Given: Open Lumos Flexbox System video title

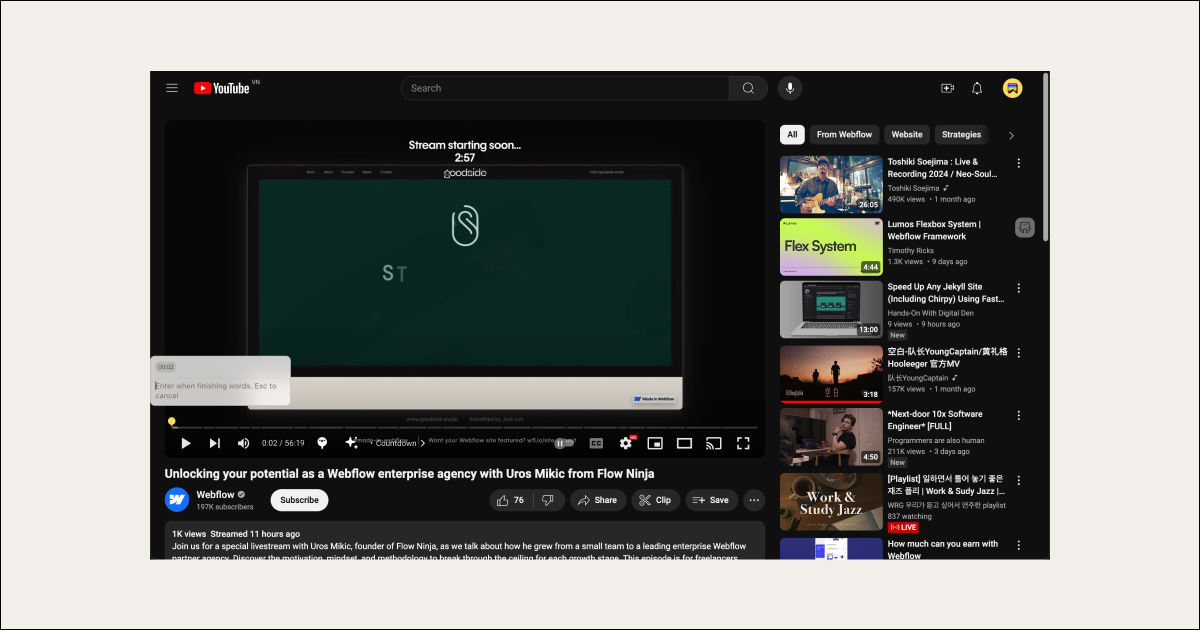Looking at the screenshot, I should tap(934, 231).
